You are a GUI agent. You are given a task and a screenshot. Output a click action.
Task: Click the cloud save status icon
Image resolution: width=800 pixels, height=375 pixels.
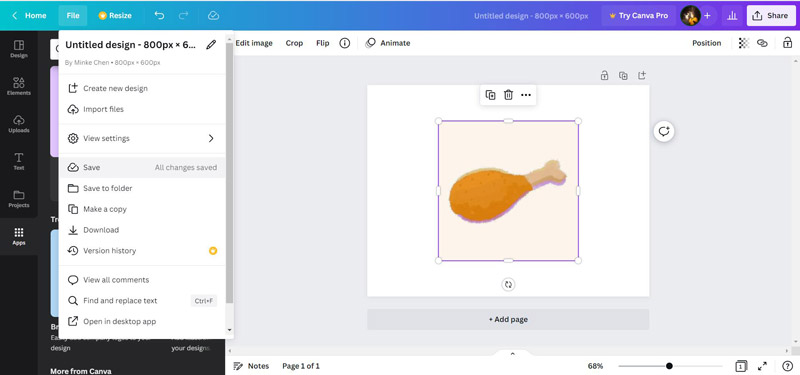pos(213,16)
